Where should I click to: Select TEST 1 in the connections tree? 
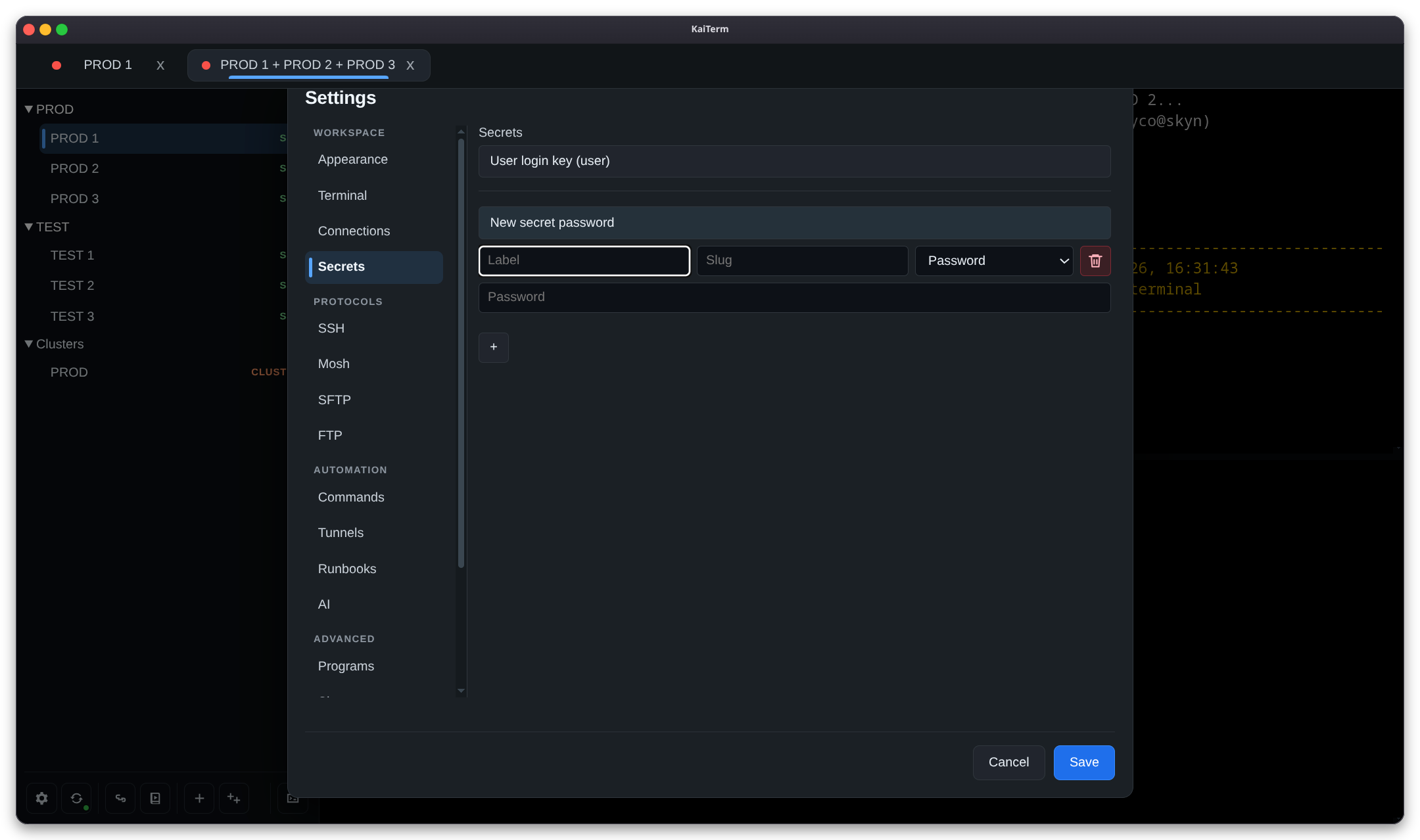163,256
